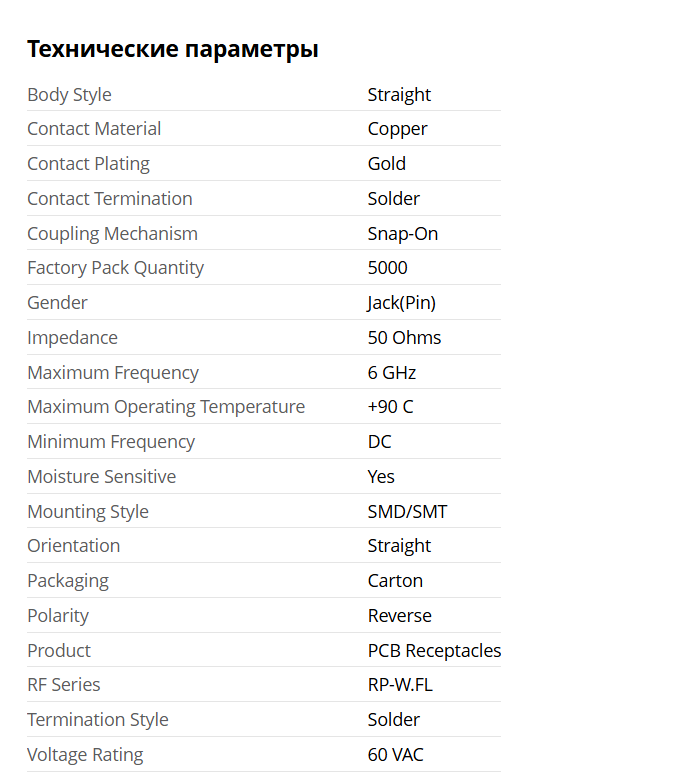Viewport: 689px width, 778px height.
Task: Select the 50 Ohms impedance value
Action: click(x=404, y=338)
